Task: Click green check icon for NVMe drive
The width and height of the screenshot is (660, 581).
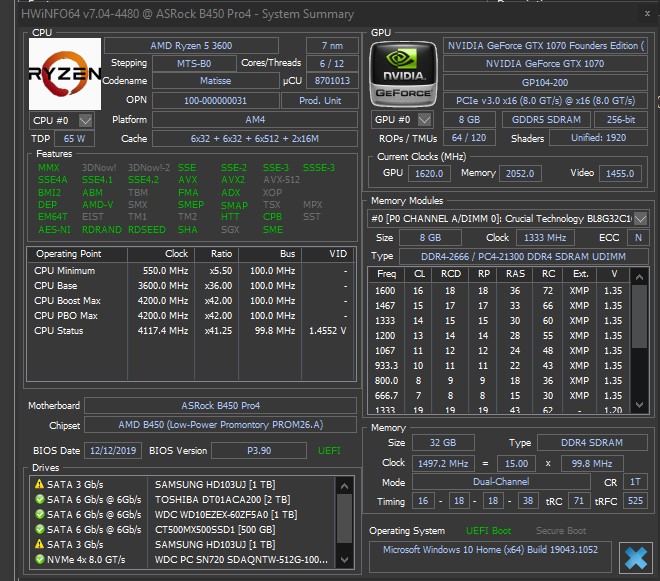Action: point(40,560)
